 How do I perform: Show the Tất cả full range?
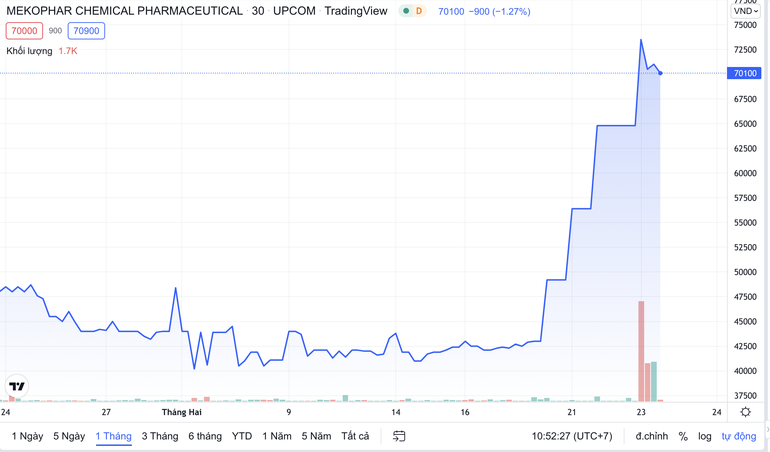[x=355, y=436]
